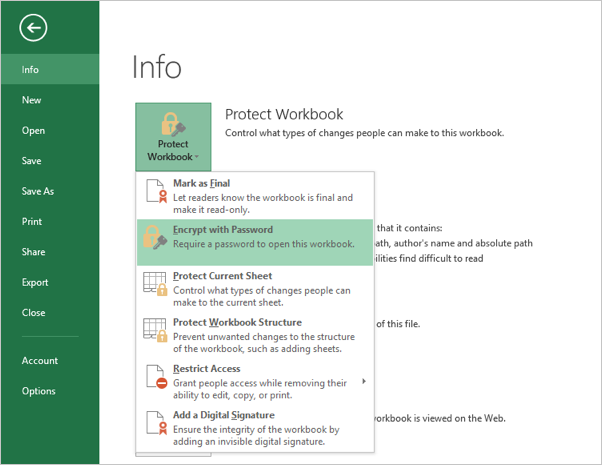The image size is (602, 465).
Task: Click Save in the backstage menu
Action: 32,161
